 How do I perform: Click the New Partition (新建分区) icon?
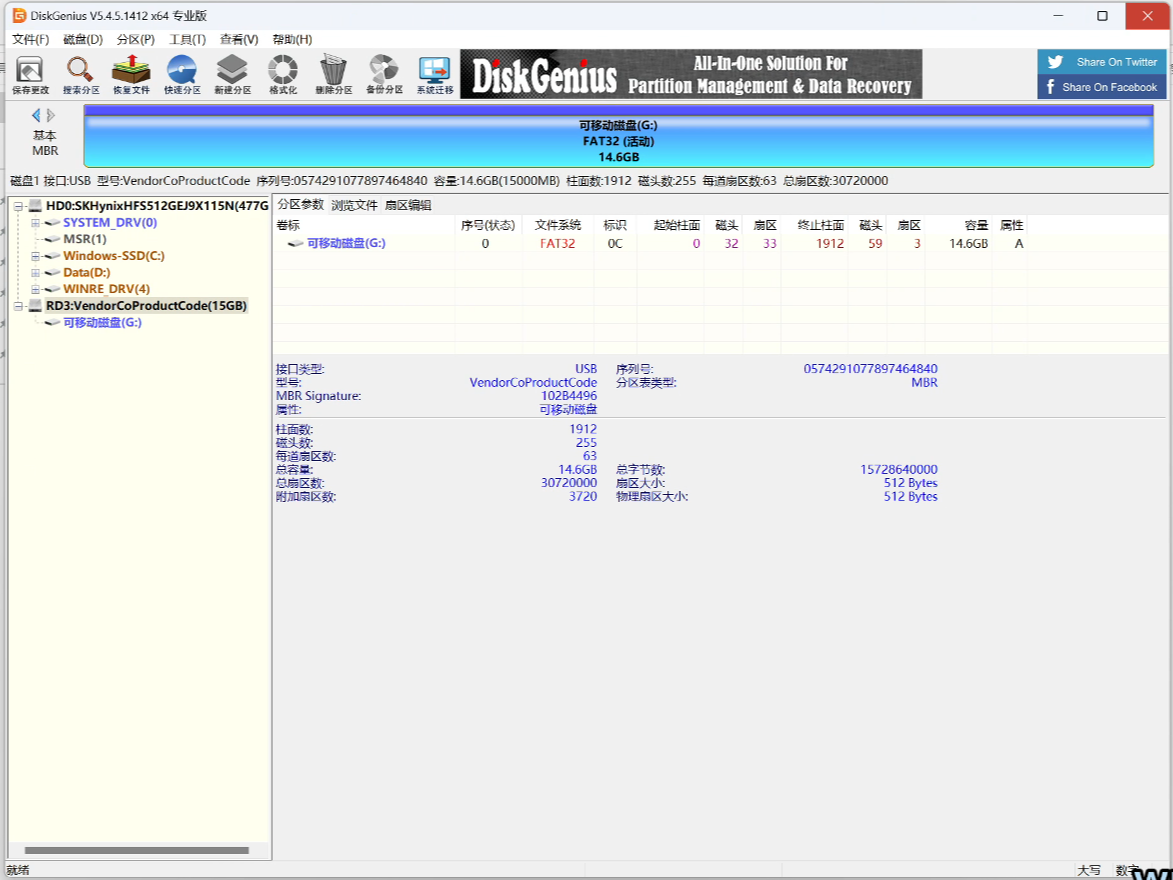[x=232, y=75]
